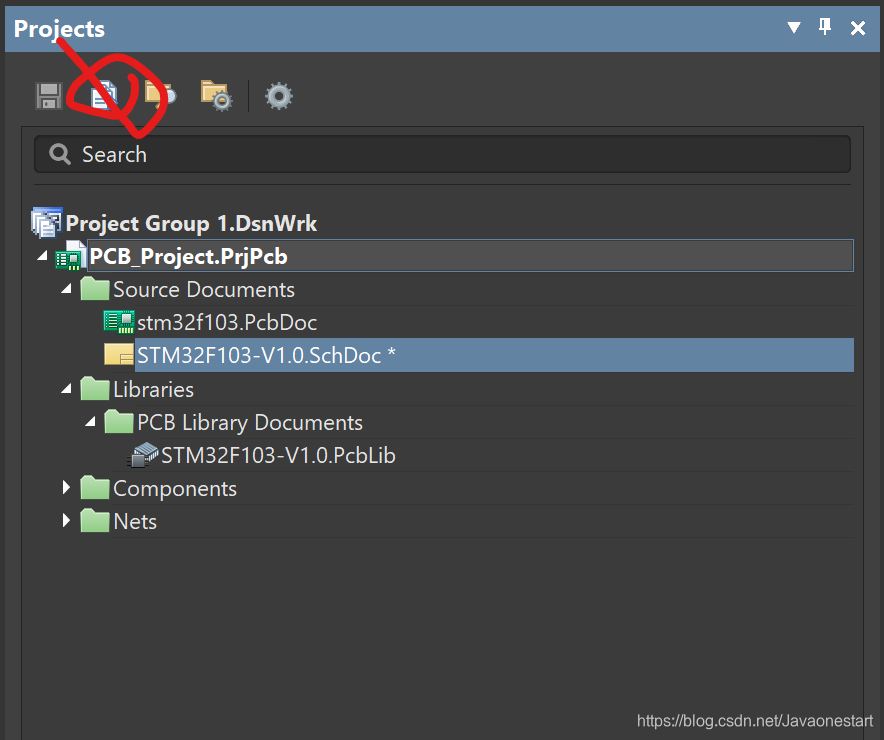Select the Components folder
The width and height of the screenshot is (884, 740).
point(175,489)
